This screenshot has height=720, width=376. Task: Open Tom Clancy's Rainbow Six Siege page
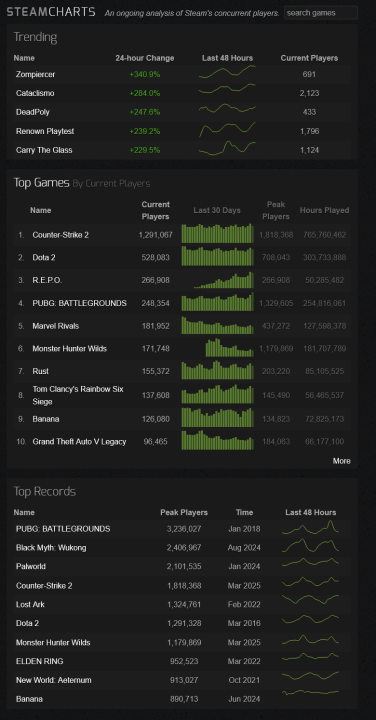point(78,395)
